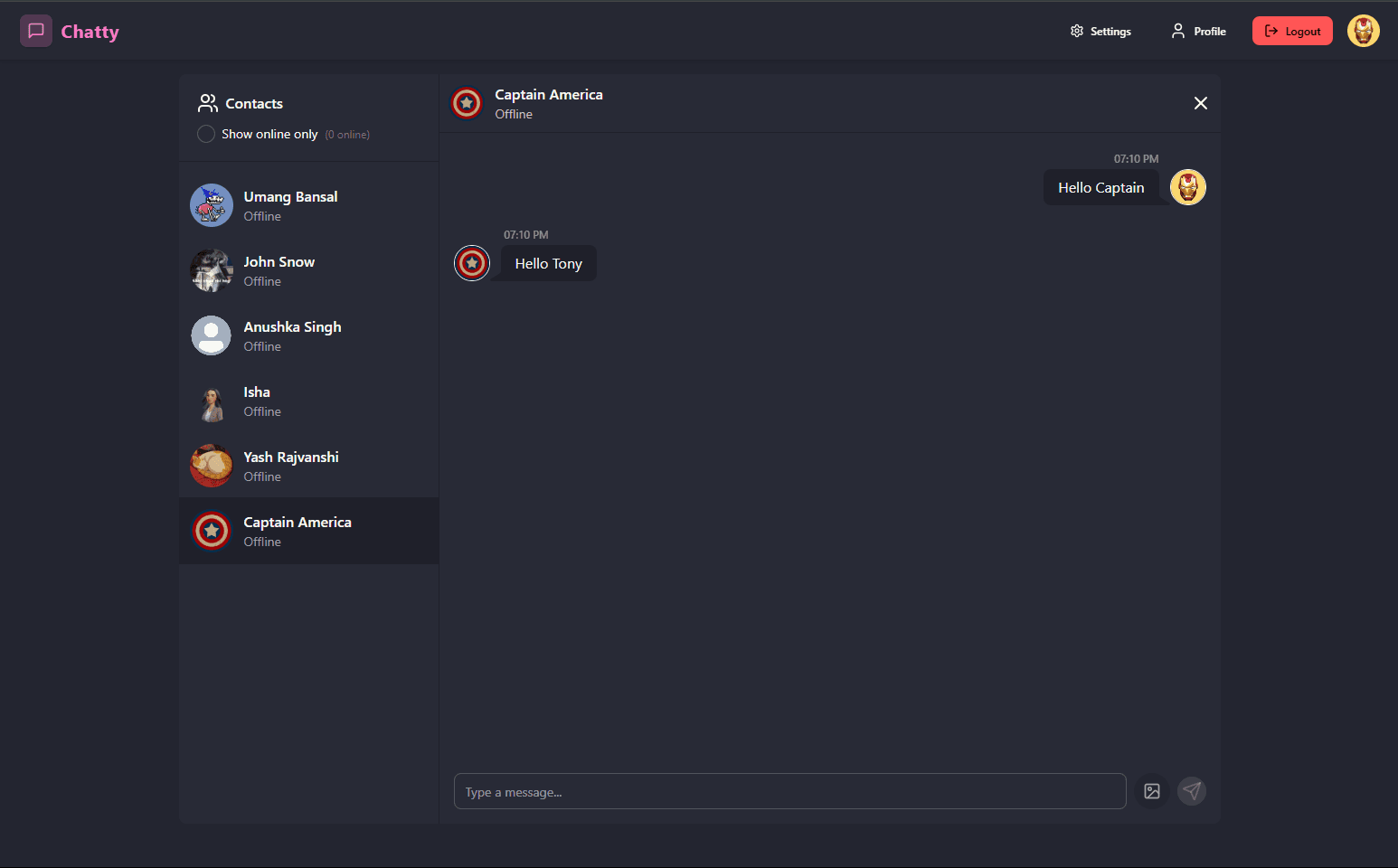1398x868 pixels.
Task: Click the Iron Man avatar beside 'Hello Captain'
Action: pos(1188,187)
